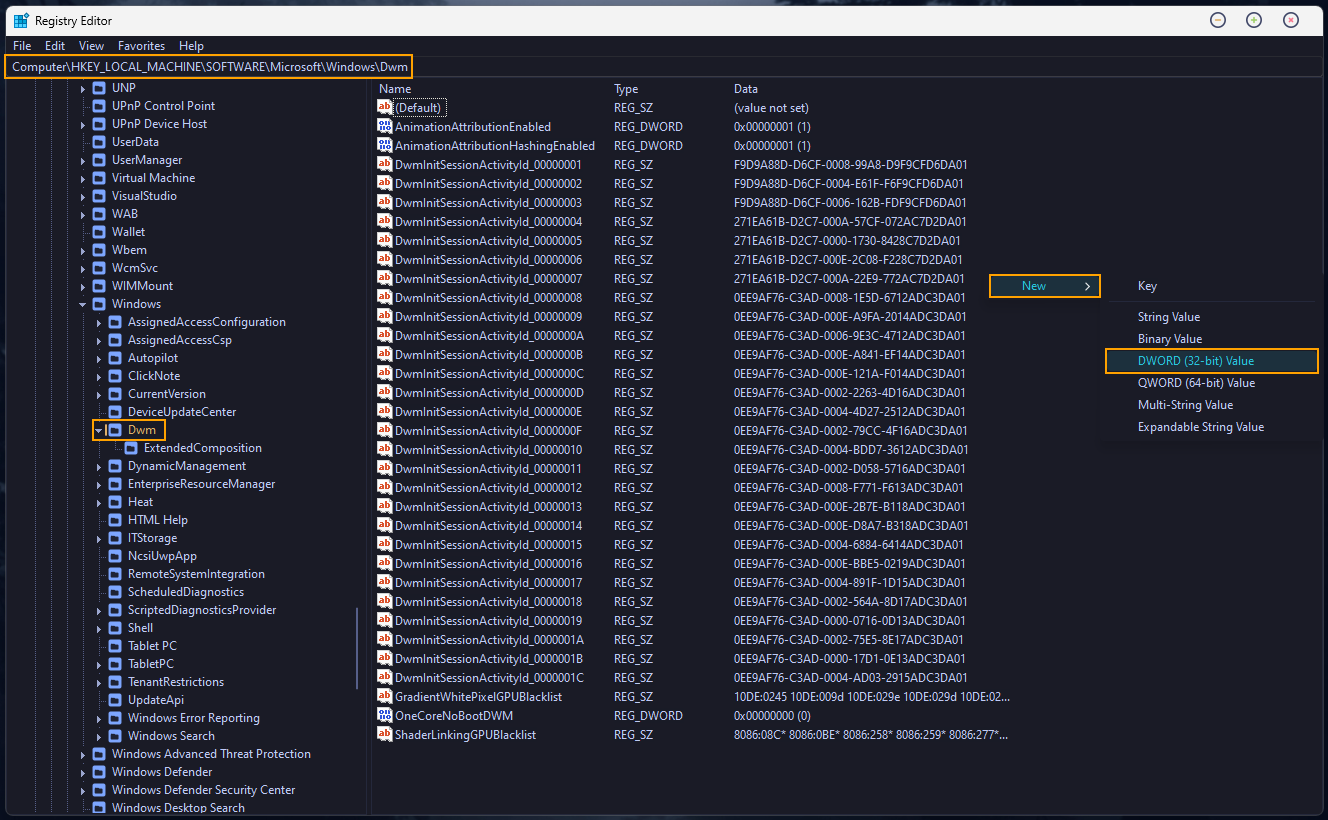The image size is (1328, 820).
Task: Select the ShaderLinkingGPUBlacklist value name
Action: coord(466,735)
